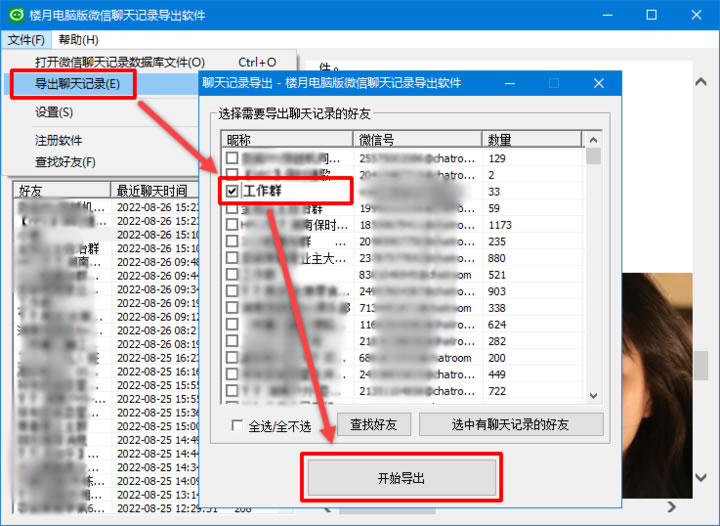
Task: Click the green app icon in title bar
Action: click(x=16, y=15)
